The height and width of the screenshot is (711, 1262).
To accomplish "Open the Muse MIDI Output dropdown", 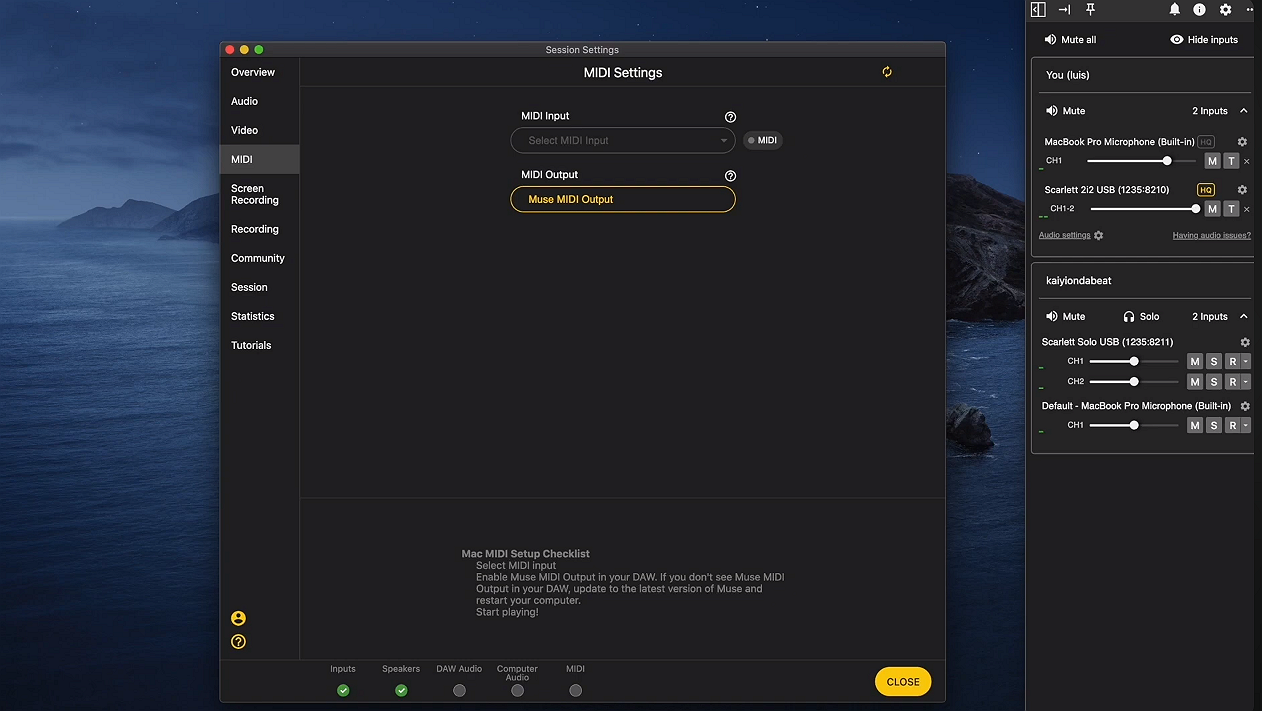I will [x=622, y=199].
